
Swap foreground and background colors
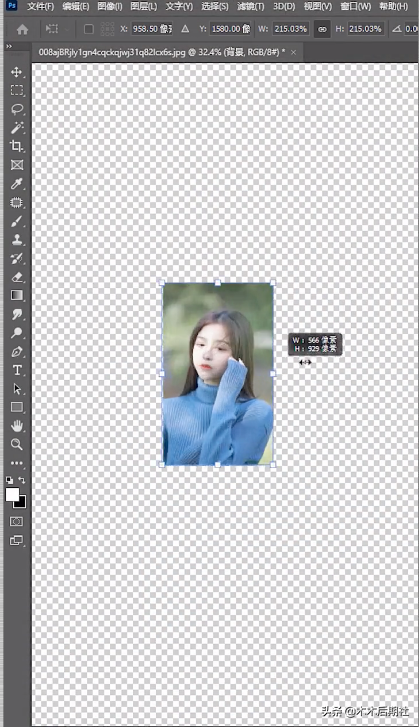pyautogui.click(x=22, y=480)
